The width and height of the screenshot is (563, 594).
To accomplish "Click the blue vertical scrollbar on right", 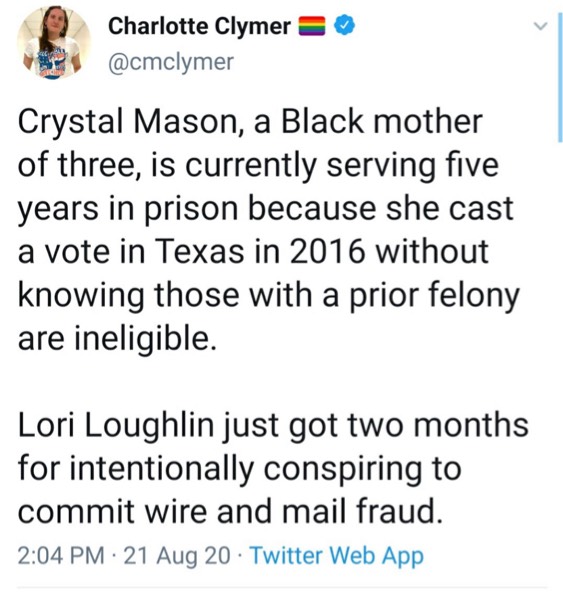I will point(560,77).
